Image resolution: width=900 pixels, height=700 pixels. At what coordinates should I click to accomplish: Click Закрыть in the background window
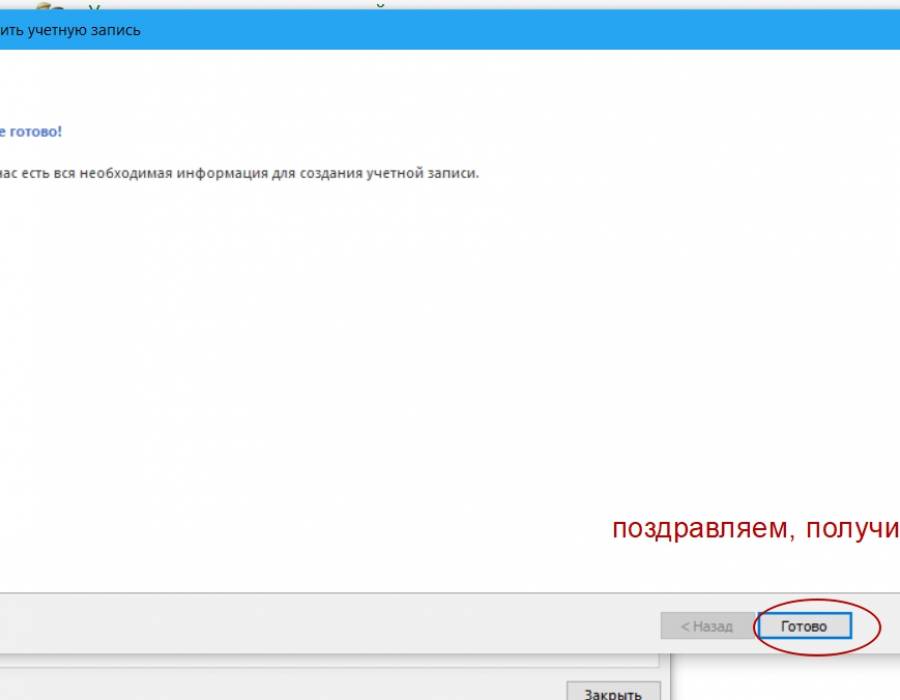613,693
